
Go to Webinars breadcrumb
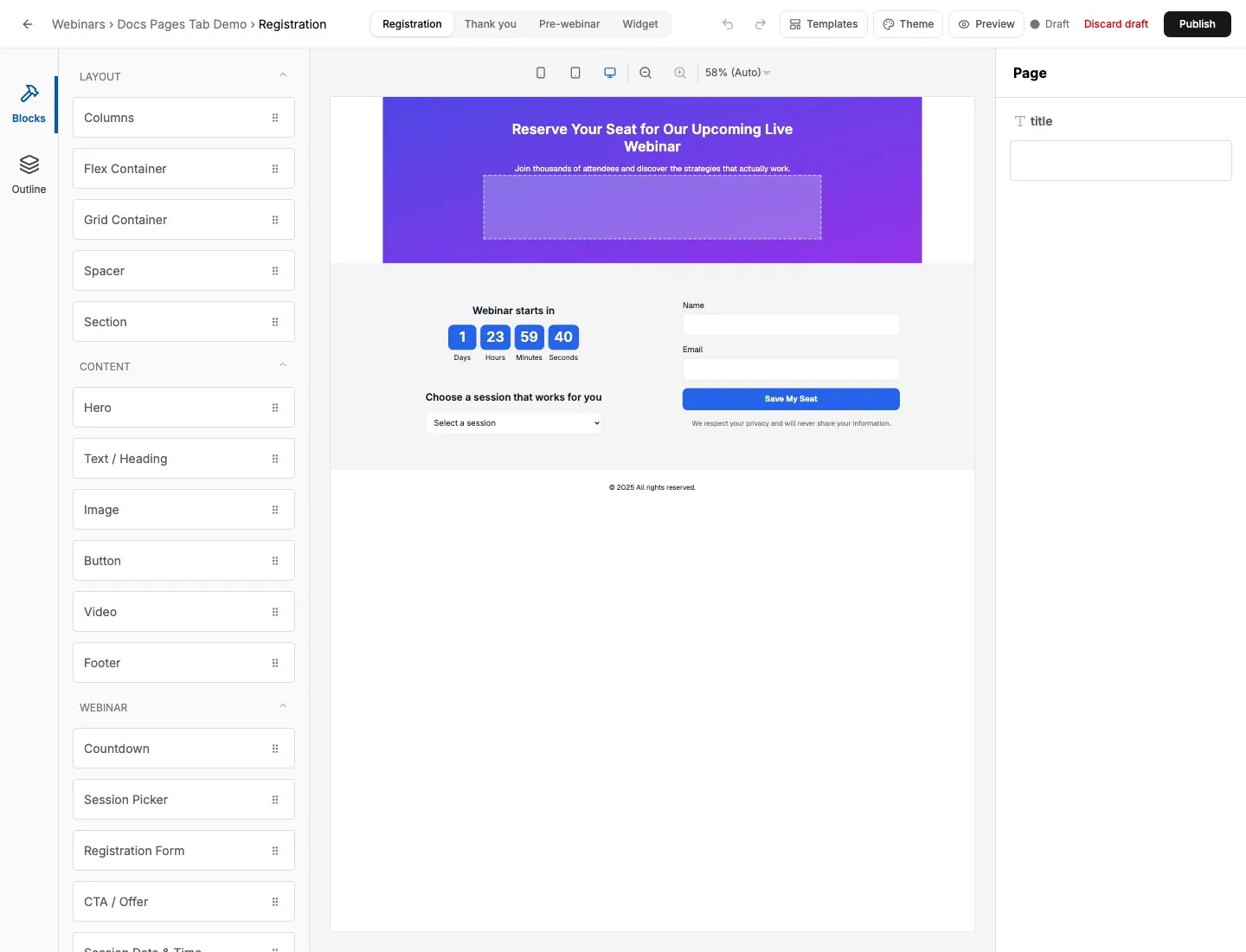pyautogui.click(x=78, y=24)
